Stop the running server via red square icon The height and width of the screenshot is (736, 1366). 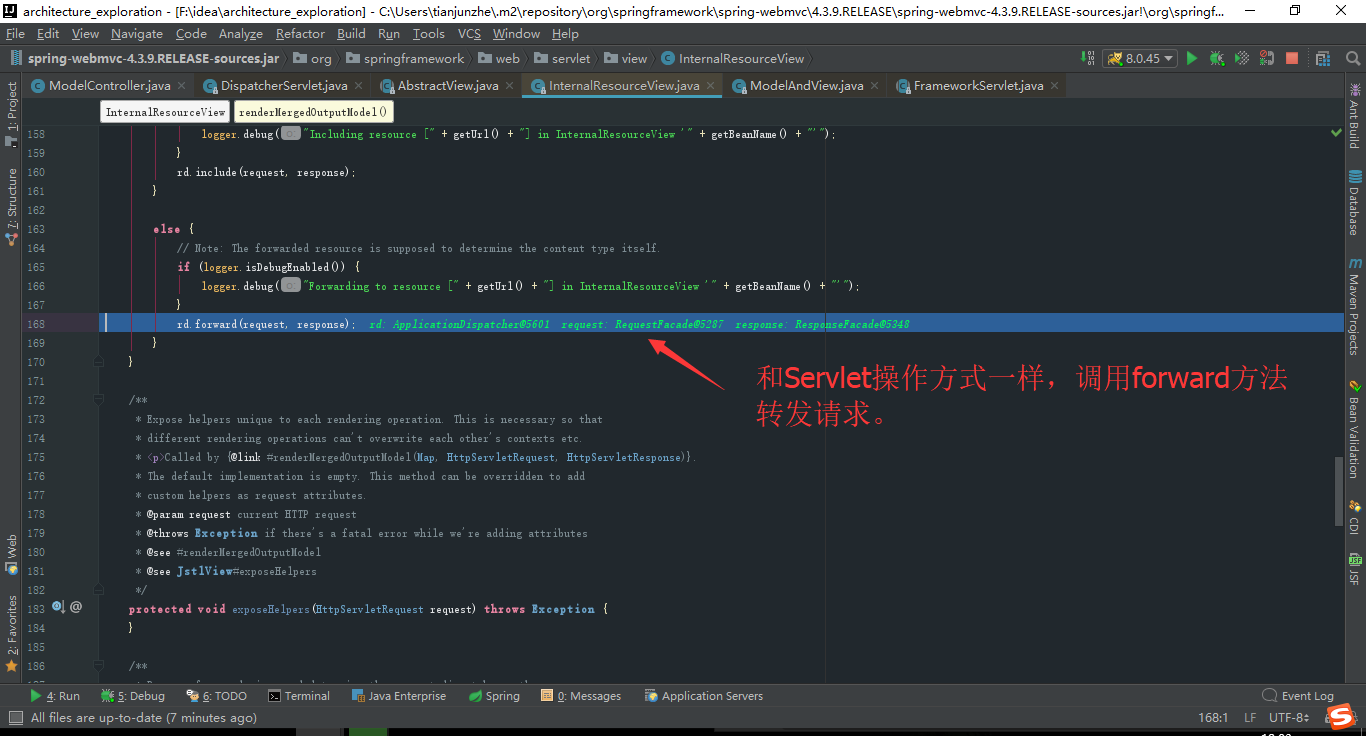(x=1293, y=59)
